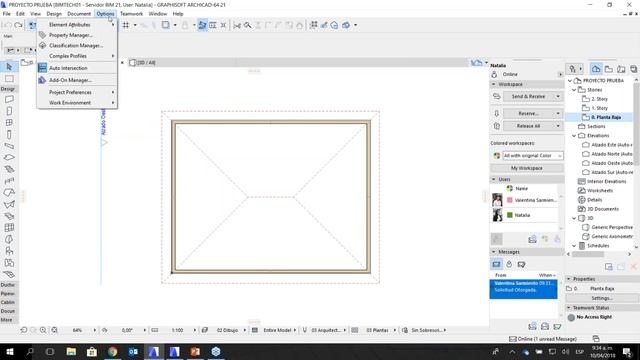Expand the Work Environment submenu
Screen dimensions: 640x360
click(x=77, y=102)
